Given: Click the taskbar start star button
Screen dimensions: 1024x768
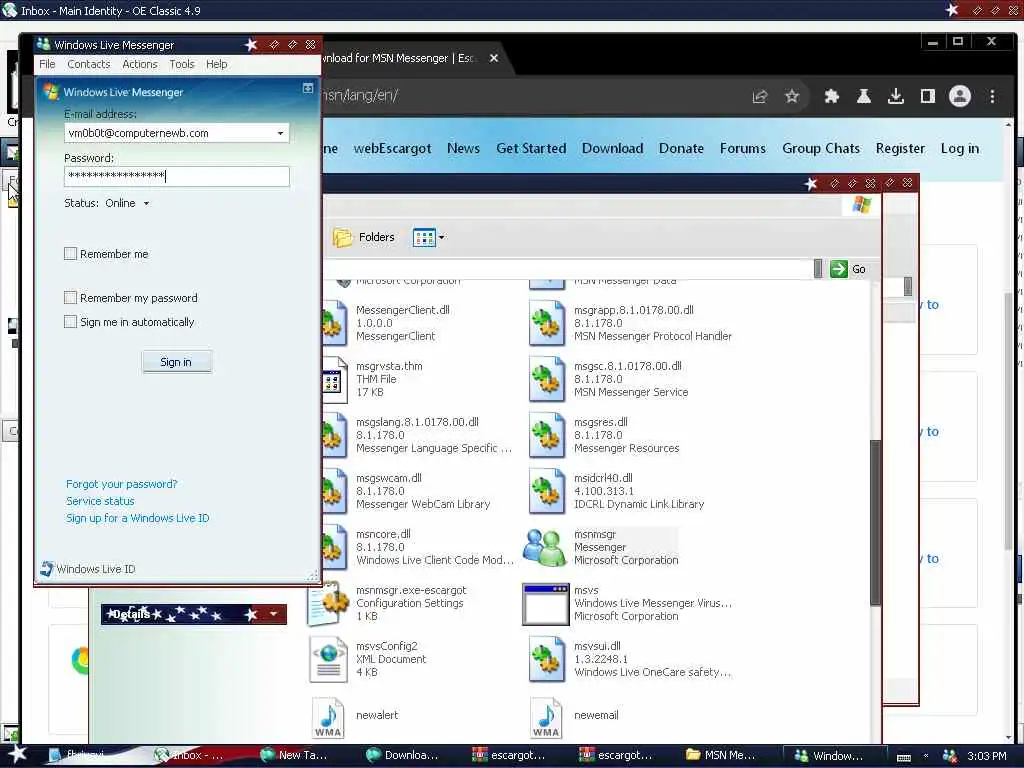Looking at the screenshot, I should click(x=17, y=754).
